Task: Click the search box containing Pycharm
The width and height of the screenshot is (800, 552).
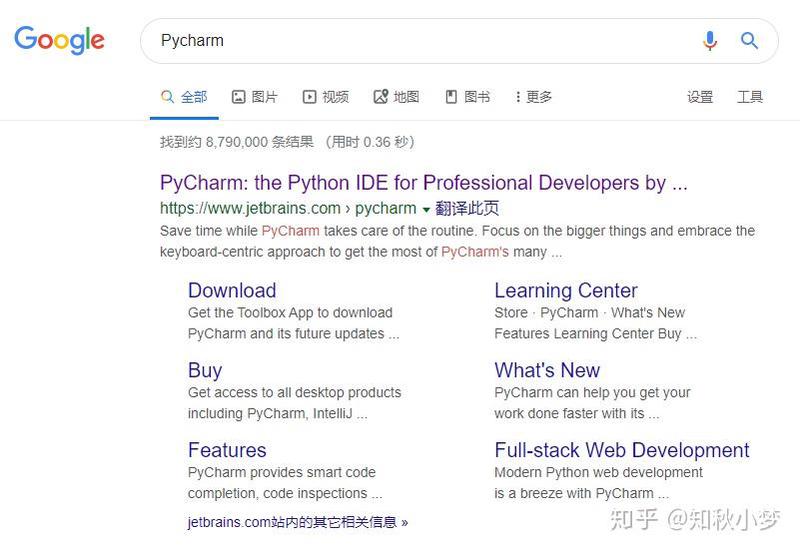Action: coord(420,41)
